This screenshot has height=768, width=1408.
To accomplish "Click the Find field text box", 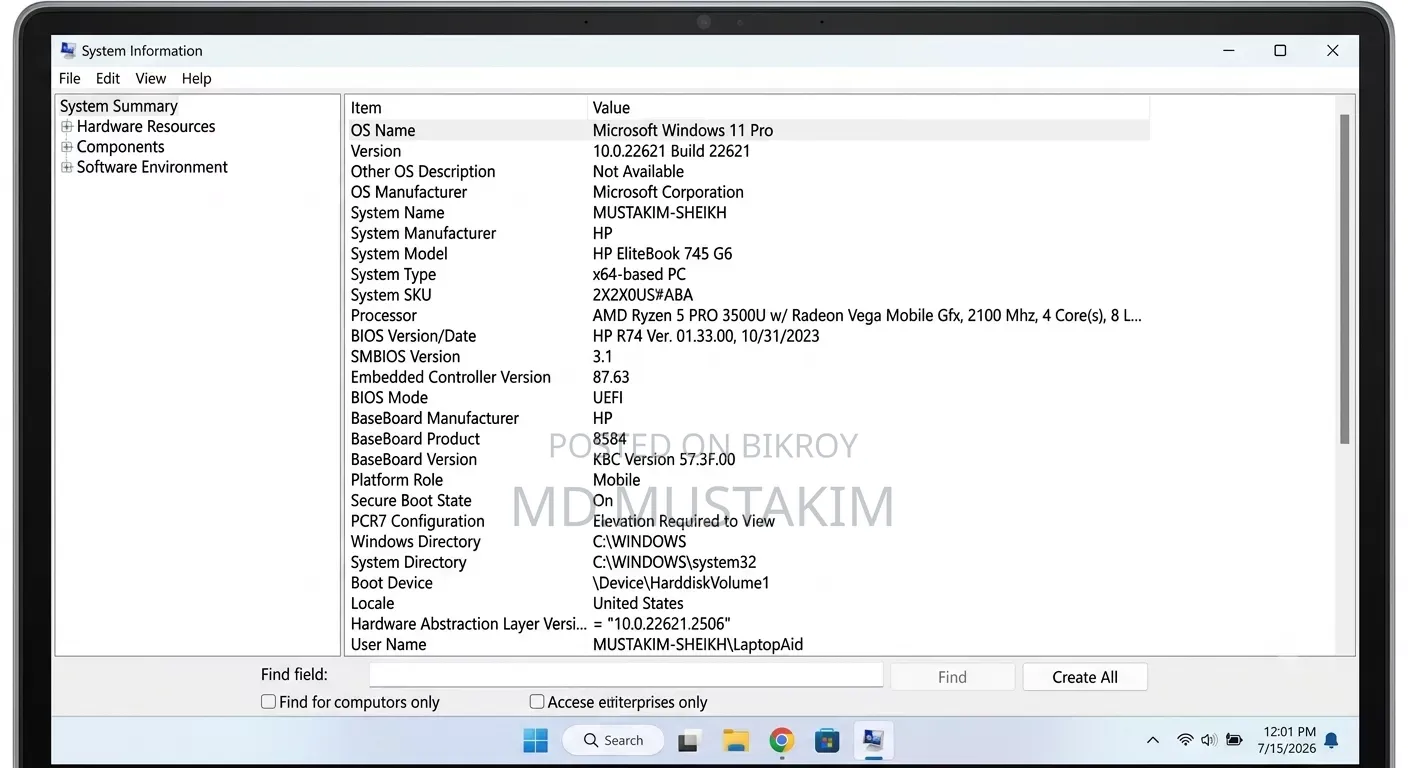I will [626, 676].
